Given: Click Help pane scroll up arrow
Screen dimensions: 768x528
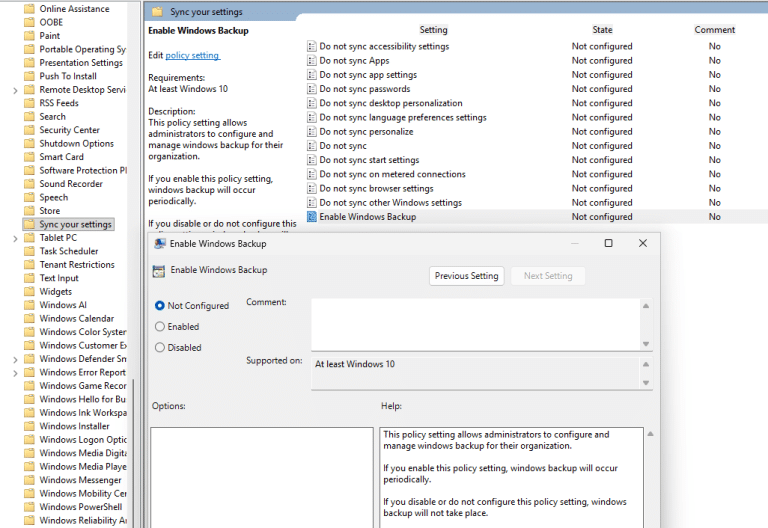Looking at the screenshot, I should (650, 434).
